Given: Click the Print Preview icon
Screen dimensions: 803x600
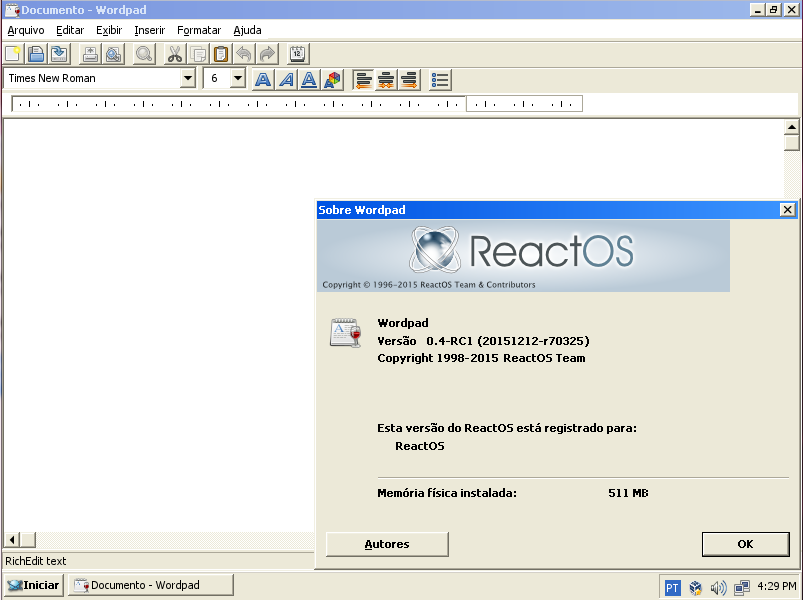Looking at the screenshot, I should tap(113, 53).
